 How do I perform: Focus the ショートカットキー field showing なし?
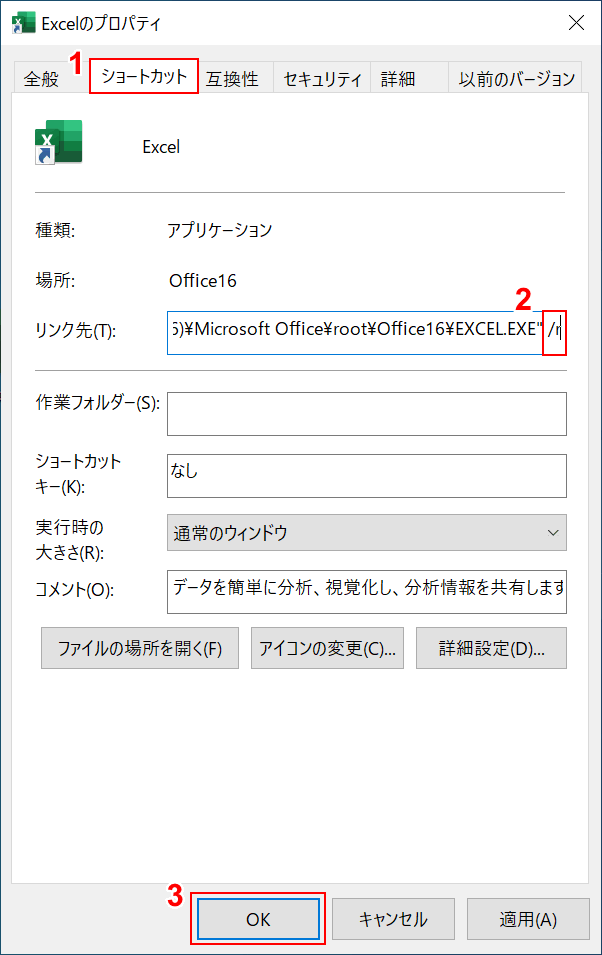366,476
